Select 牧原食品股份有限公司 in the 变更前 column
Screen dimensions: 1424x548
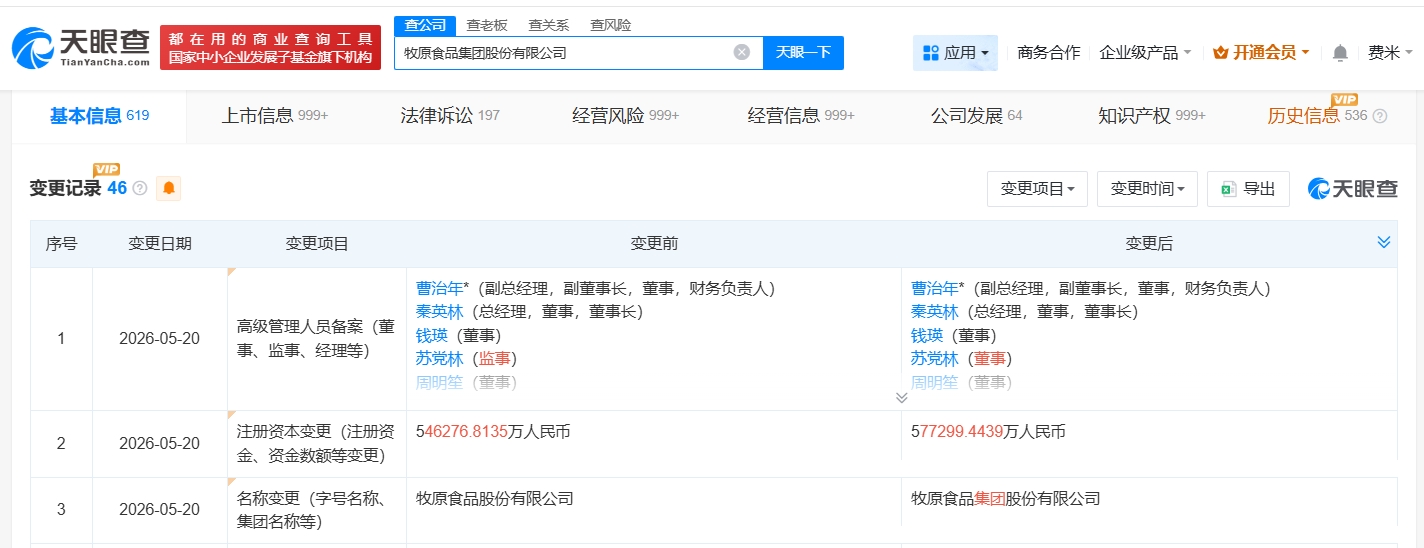[495, 498]
